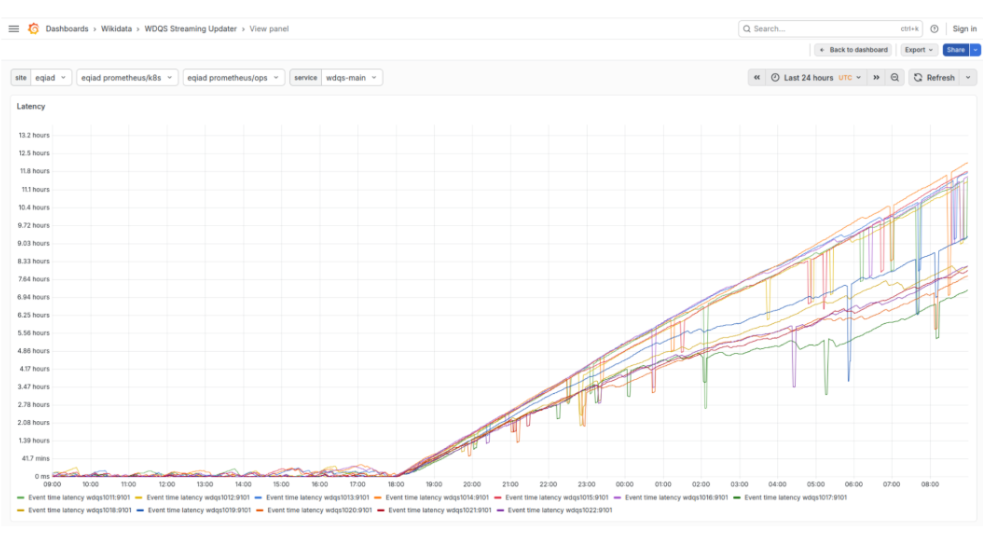Open the hamburger navigation menu

[13, 29]
